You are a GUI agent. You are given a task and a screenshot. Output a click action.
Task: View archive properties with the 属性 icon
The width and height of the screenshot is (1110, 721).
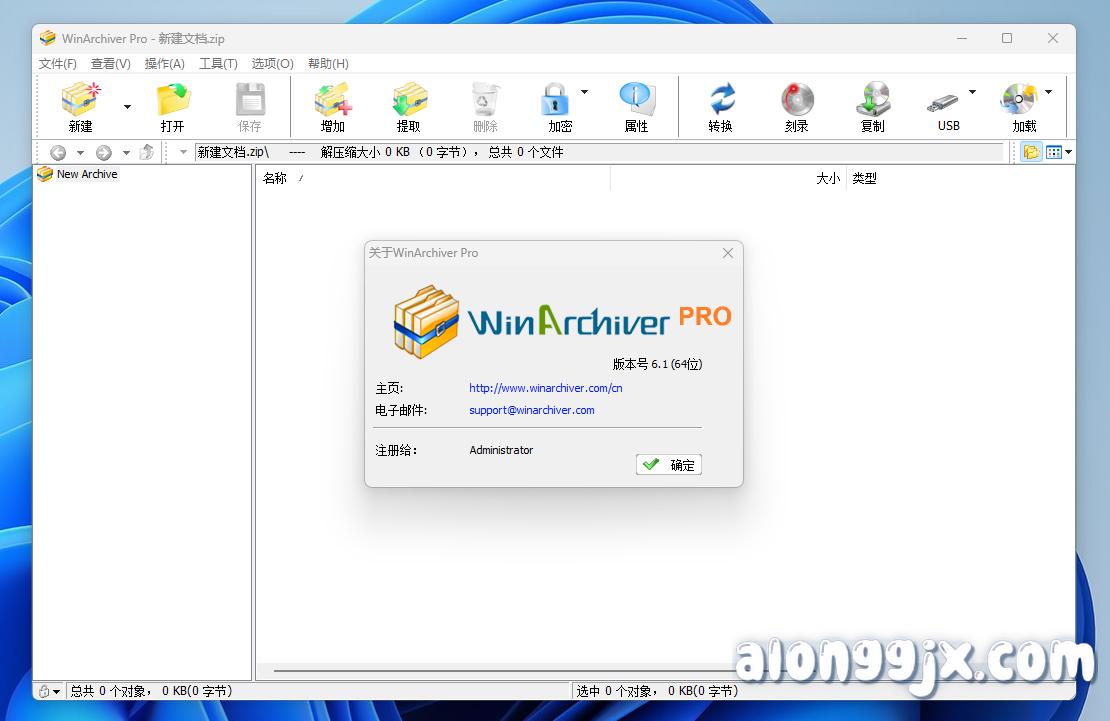pos(636,105)
